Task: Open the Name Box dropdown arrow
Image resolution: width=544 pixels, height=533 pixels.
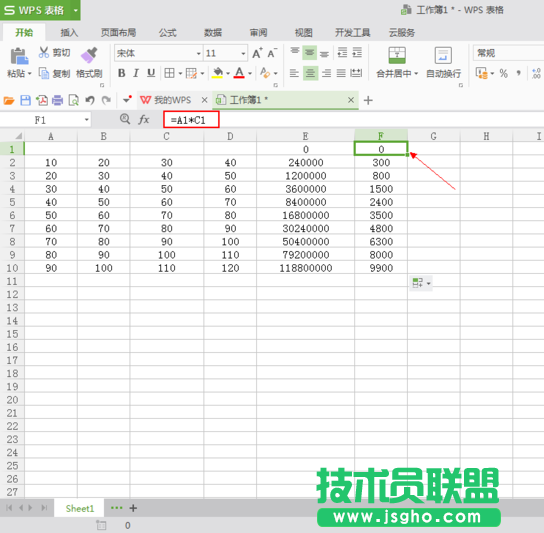Action: [x=86, y=120]
